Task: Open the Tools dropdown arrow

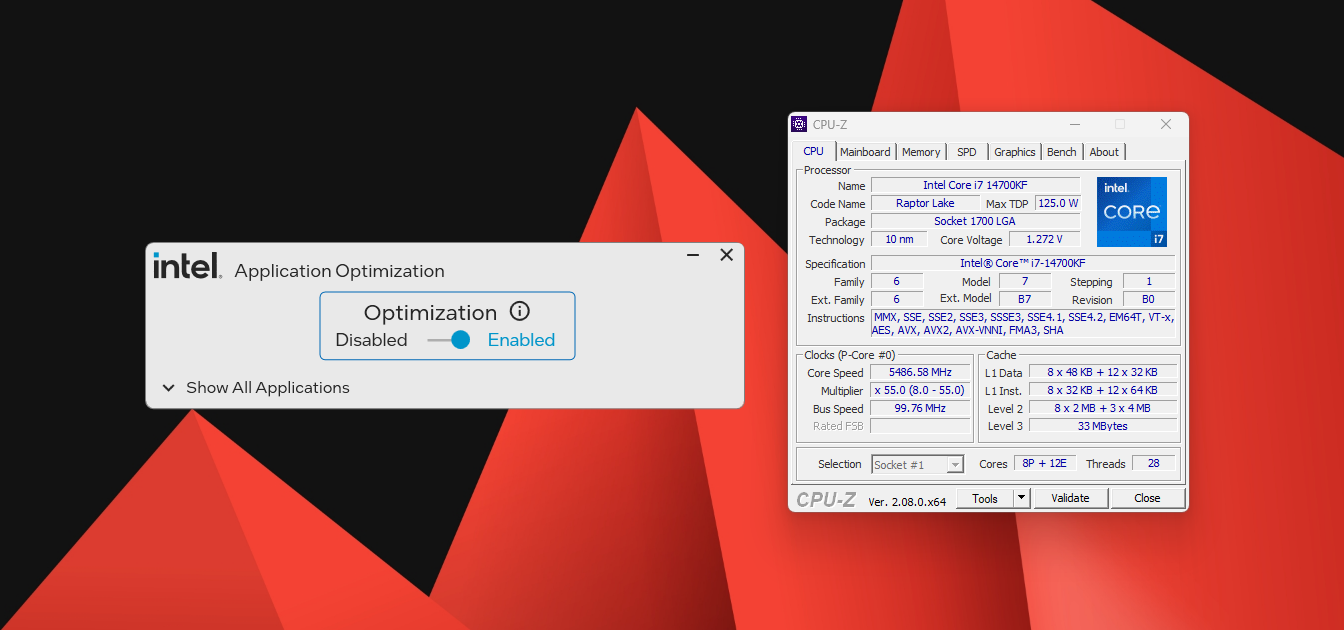Action: pos(1021,498)
